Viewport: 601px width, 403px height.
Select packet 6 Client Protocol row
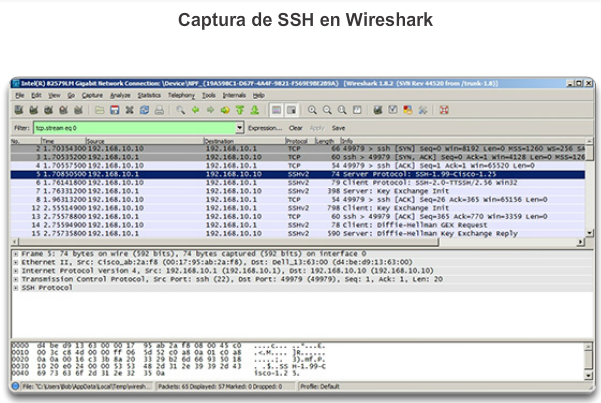tap(298, 183)
